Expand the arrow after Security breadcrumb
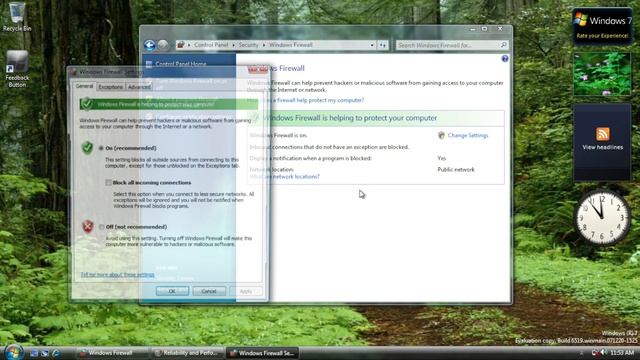 coord(264,45)
